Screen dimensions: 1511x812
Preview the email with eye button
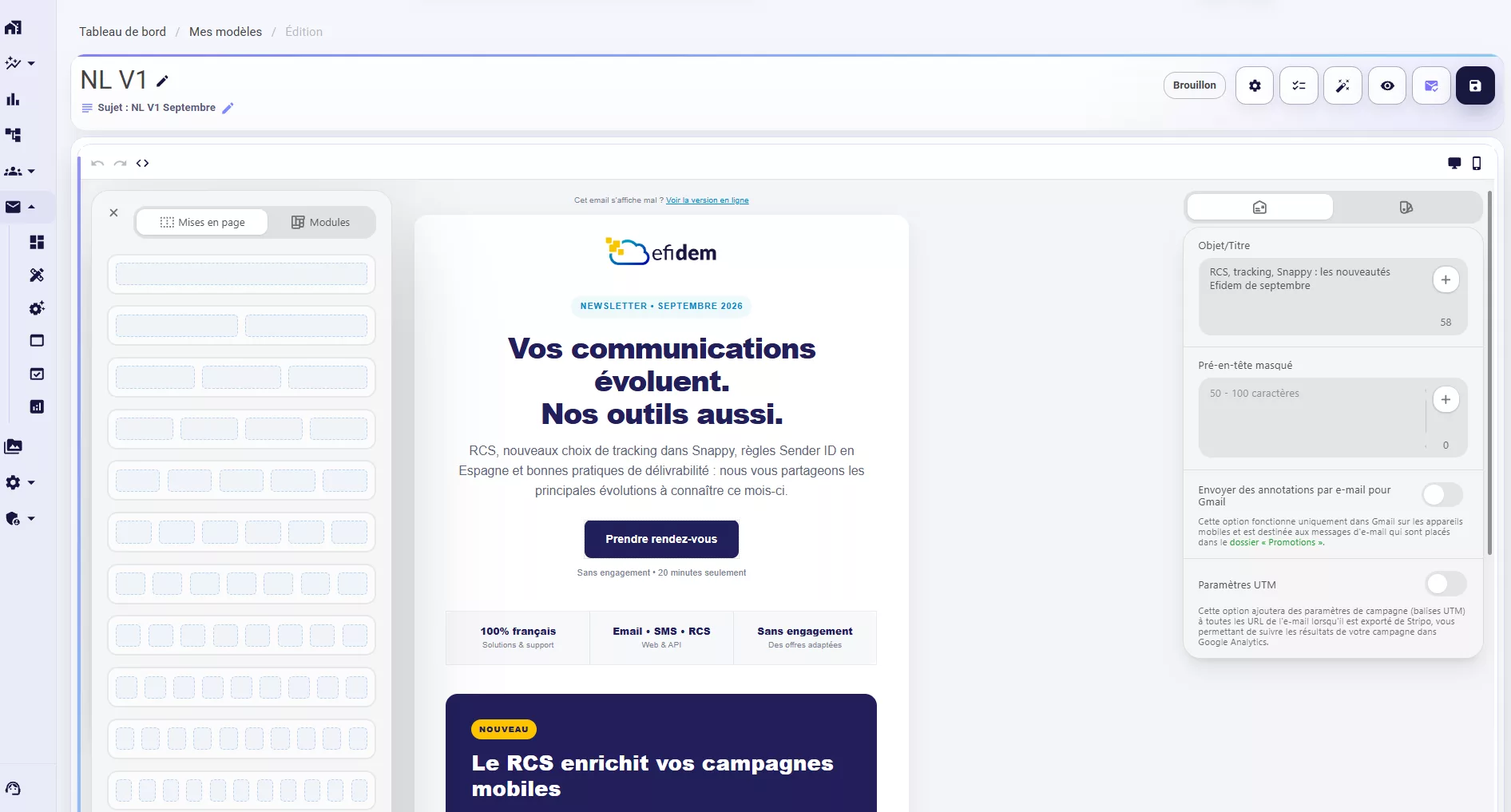pos(1387,85)
